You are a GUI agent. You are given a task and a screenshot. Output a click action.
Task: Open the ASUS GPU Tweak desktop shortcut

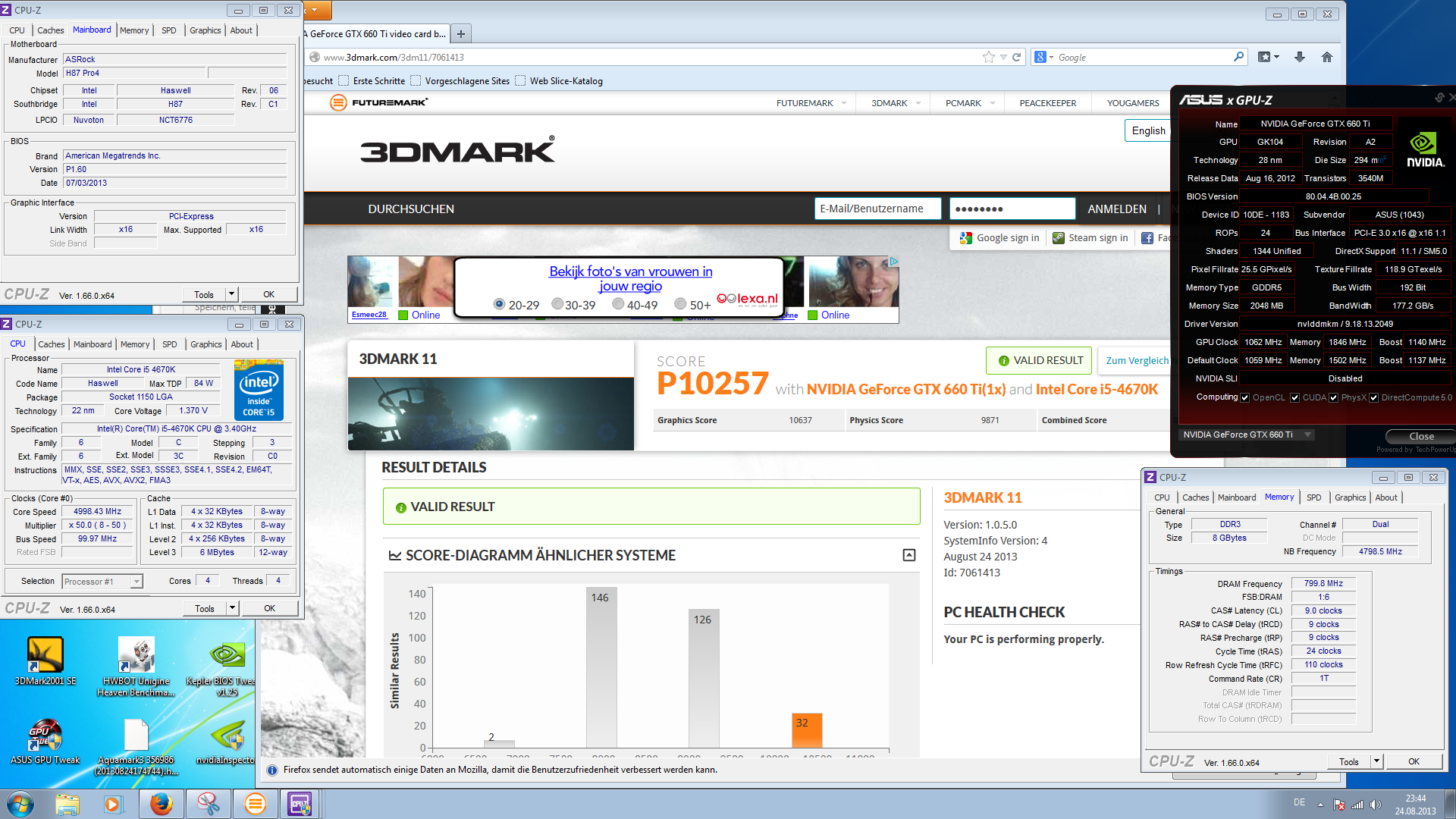tap(45, 742)
